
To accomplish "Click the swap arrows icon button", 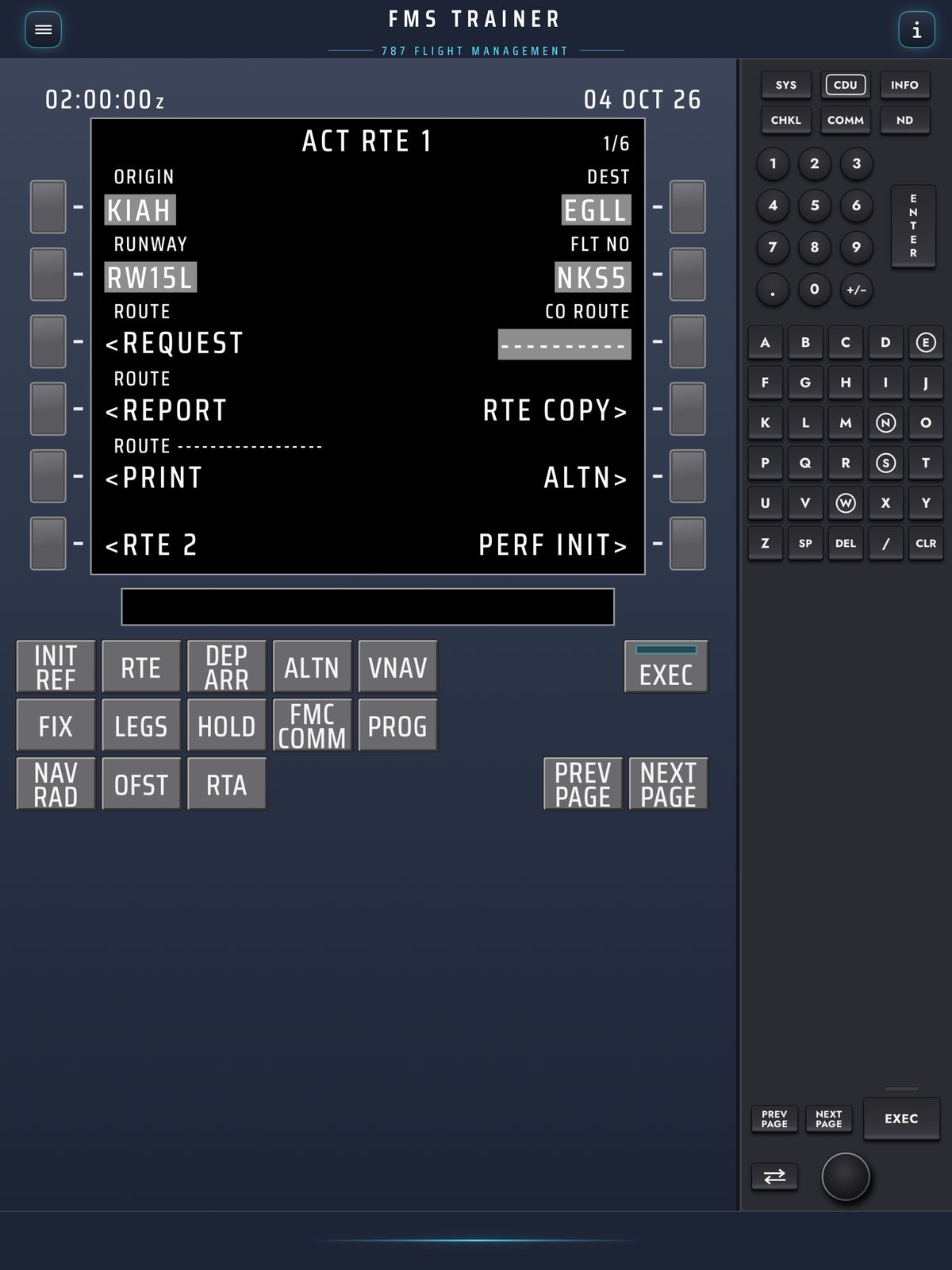I will [774, 1176].
